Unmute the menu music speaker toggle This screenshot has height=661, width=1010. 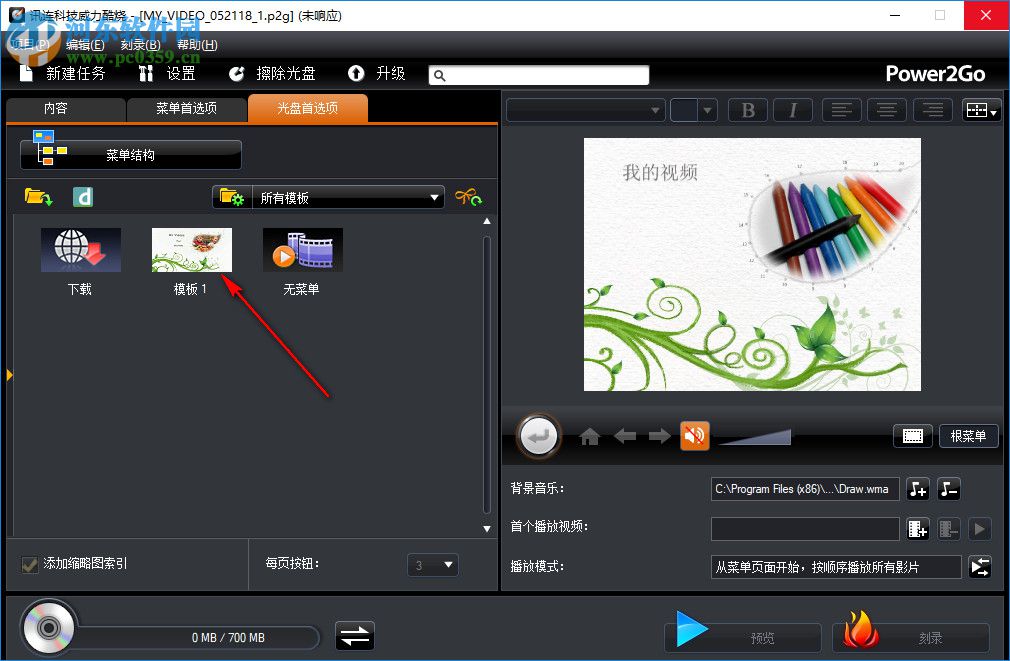pyautogui.click(x=695, y=436)
